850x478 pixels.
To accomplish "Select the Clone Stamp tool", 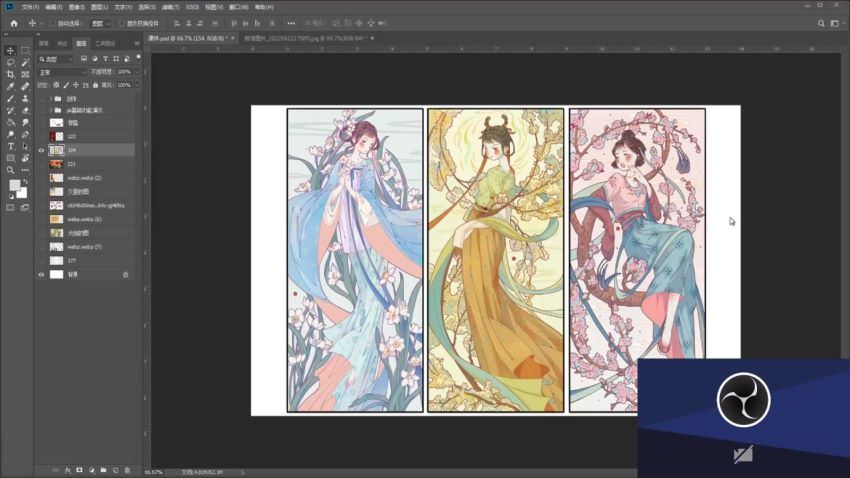I will click(25, 99).
